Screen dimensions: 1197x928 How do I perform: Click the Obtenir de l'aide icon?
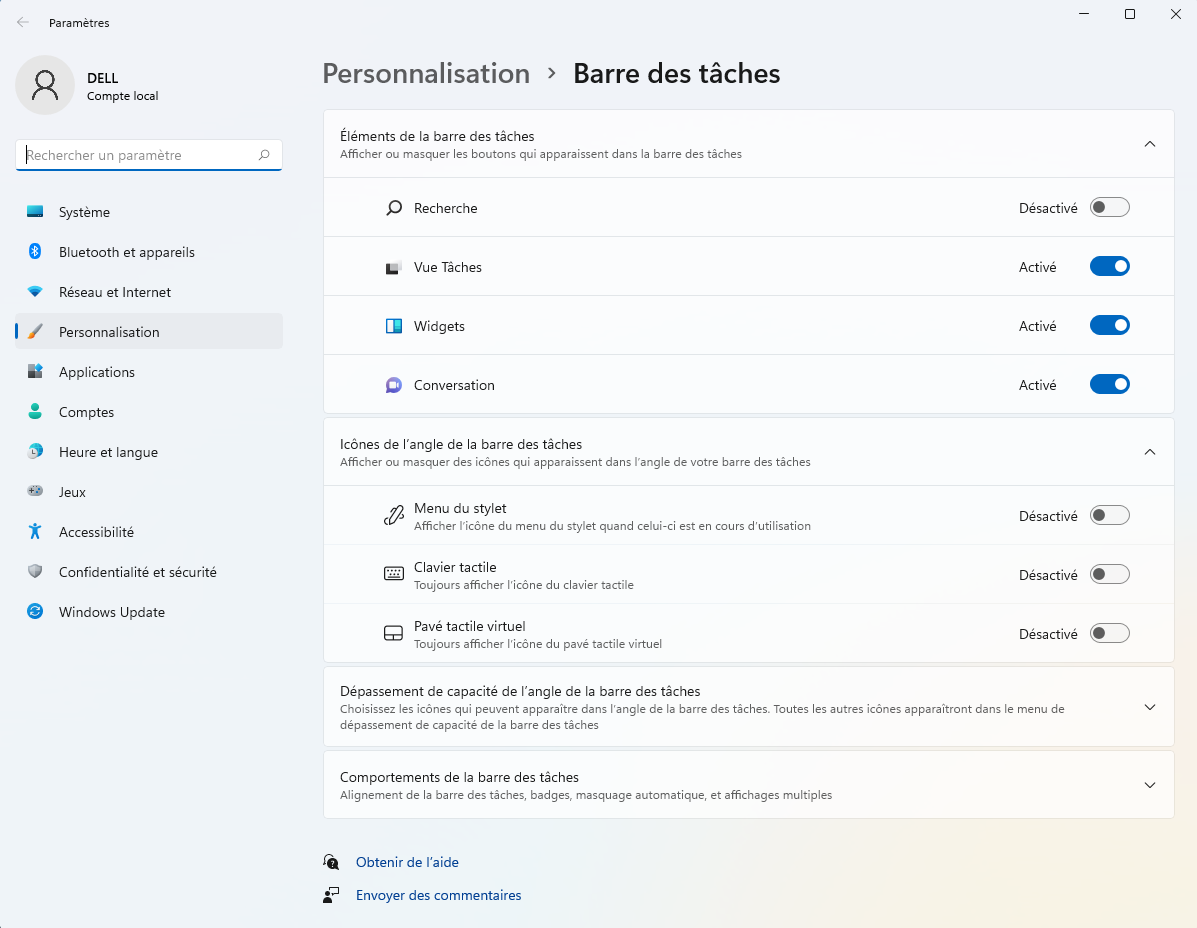coord(331,862)
